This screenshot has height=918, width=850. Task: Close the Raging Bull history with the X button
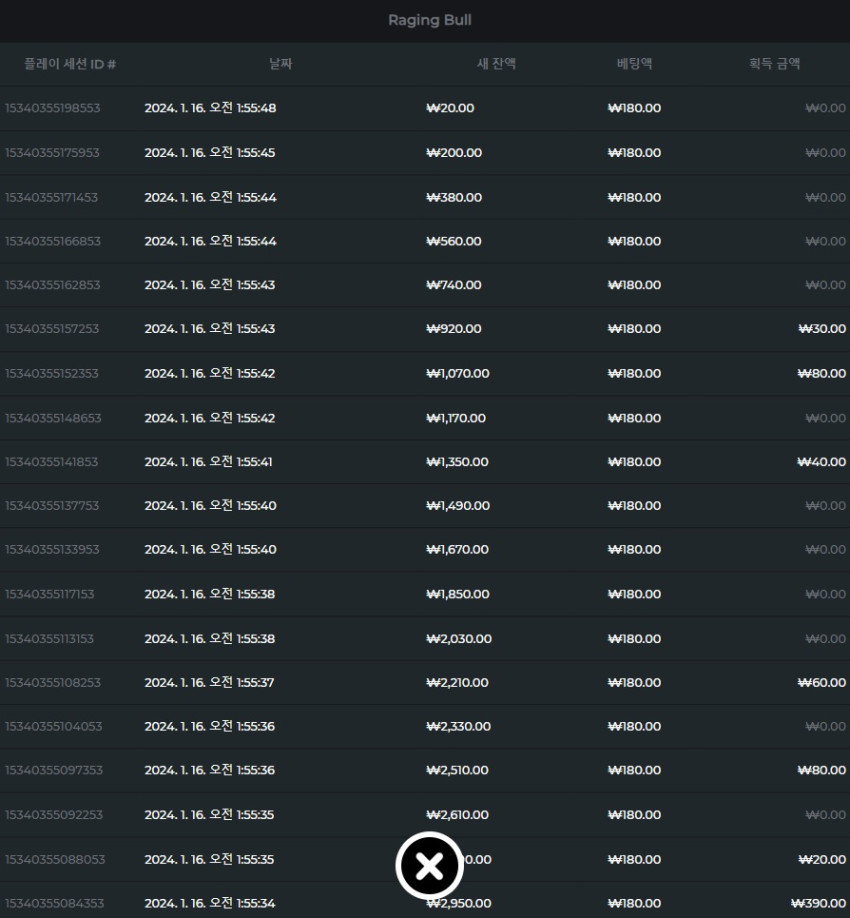click(429, 866)
